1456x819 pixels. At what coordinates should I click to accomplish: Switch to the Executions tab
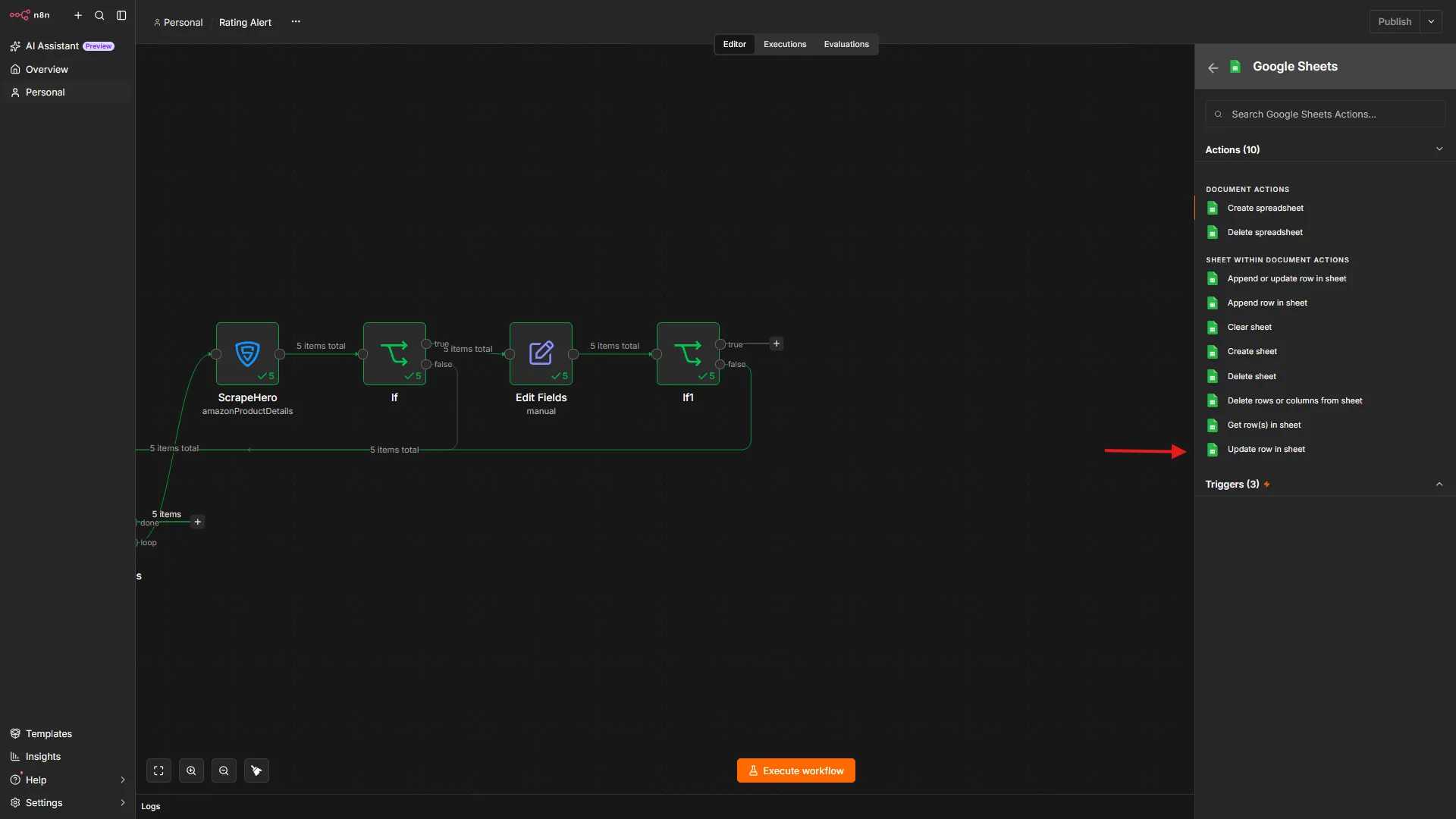coord(785,44)
